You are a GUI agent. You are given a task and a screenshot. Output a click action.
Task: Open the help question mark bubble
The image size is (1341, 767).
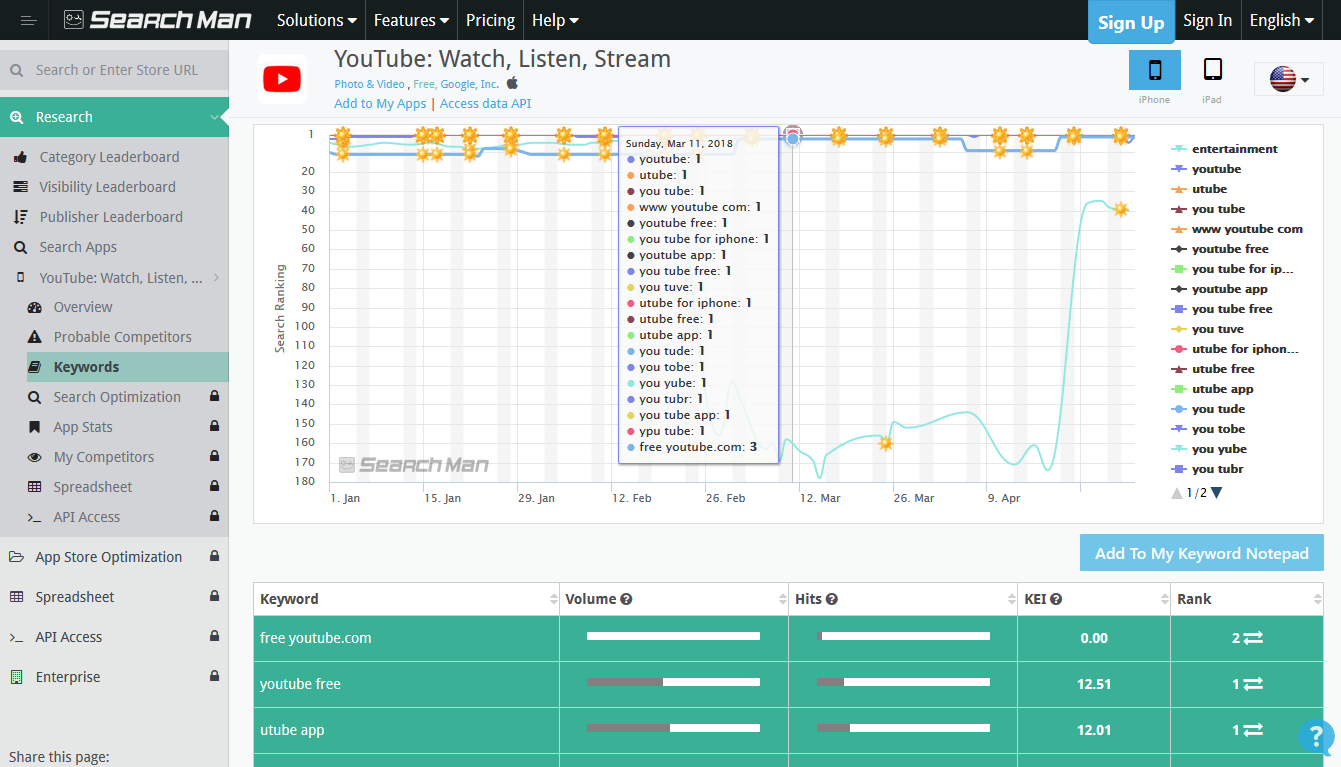click(x=1315, y=737)
